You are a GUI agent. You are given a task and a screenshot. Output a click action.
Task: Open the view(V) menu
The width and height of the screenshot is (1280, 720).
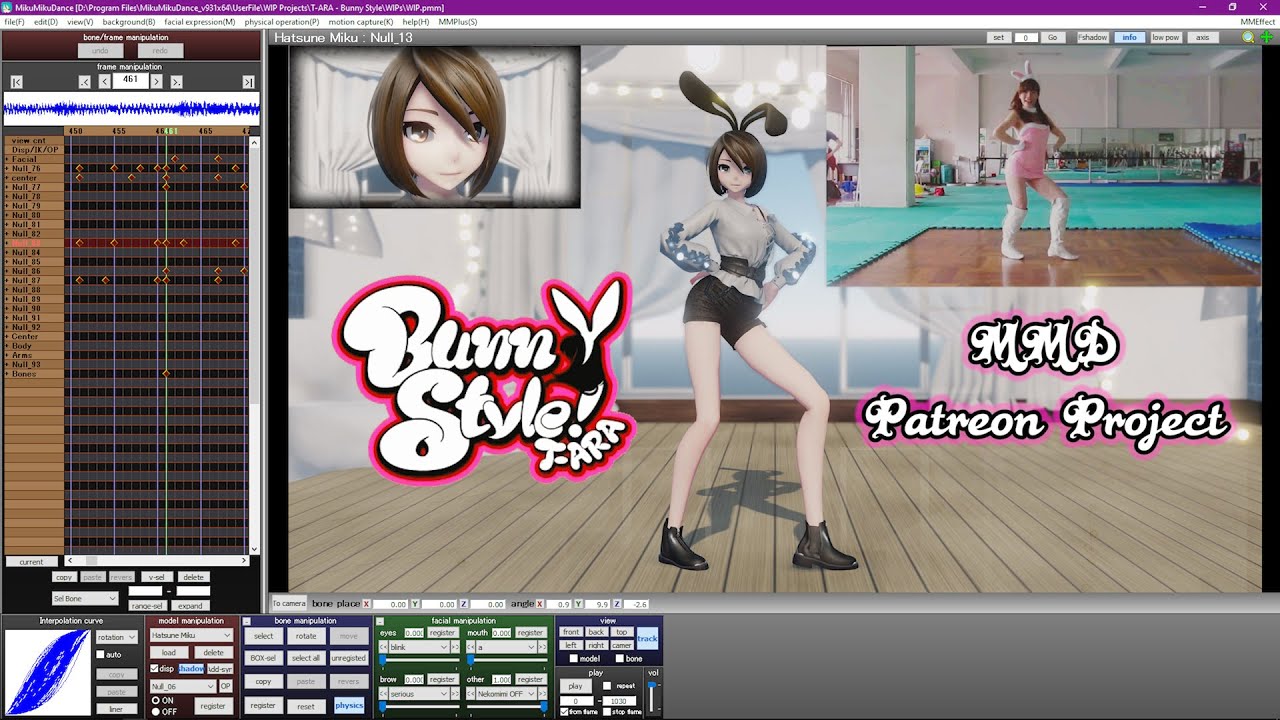80,21
